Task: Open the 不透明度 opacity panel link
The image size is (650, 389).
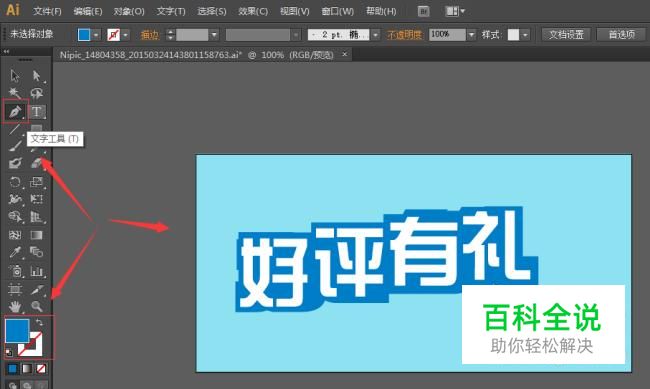Action: (x=404, y=35)
